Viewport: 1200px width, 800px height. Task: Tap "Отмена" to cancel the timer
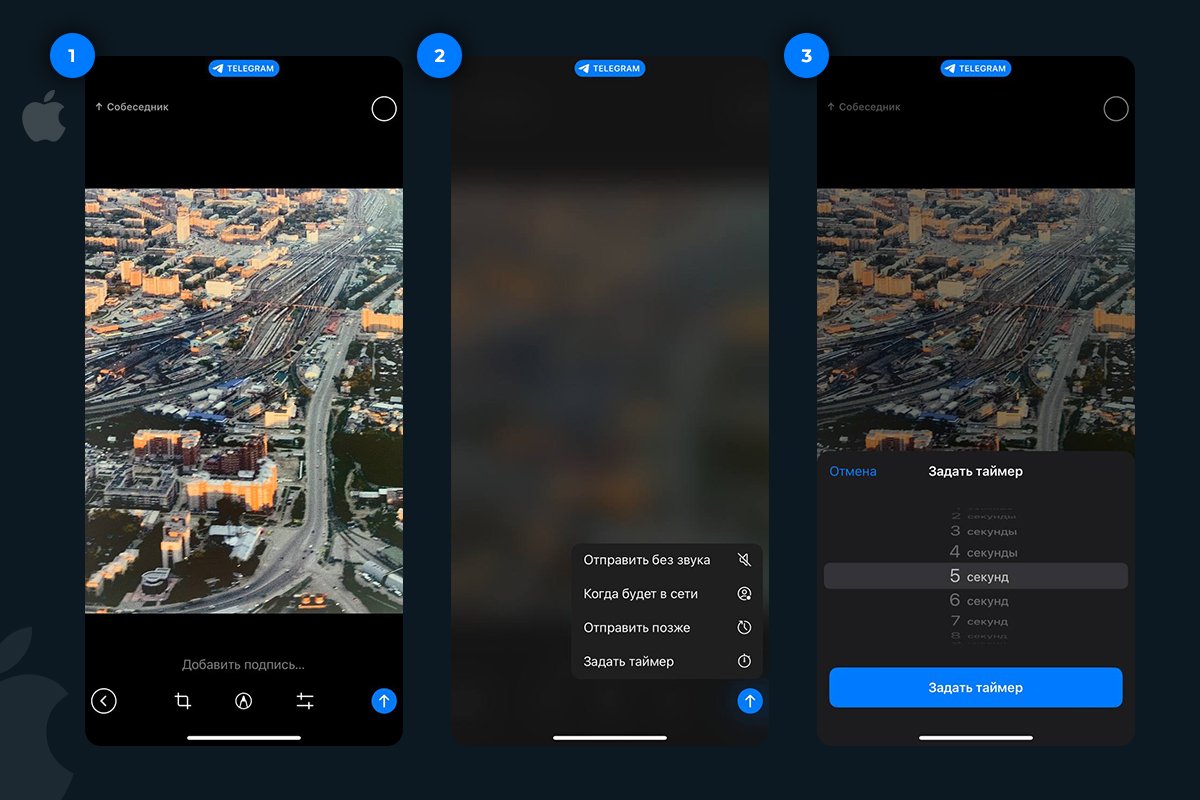[852, 471]
